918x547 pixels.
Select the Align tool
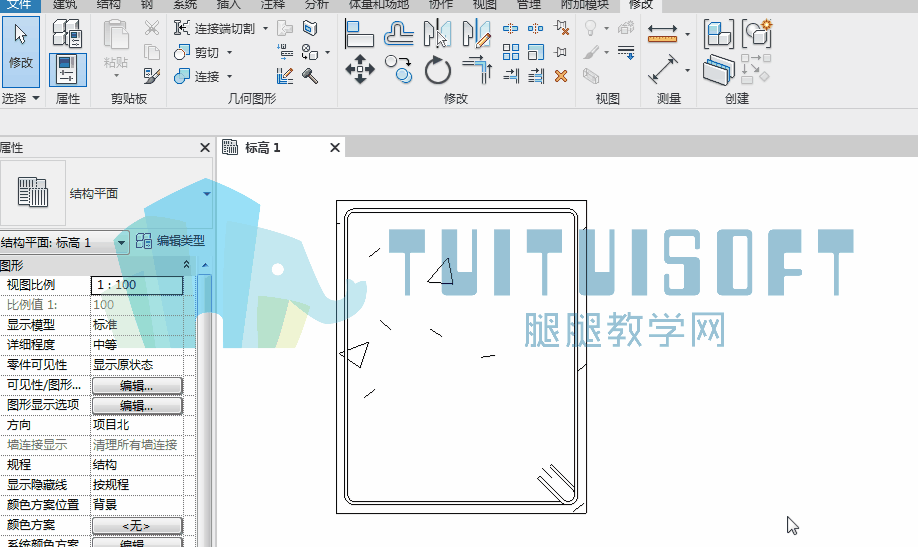tap(359, 33)
